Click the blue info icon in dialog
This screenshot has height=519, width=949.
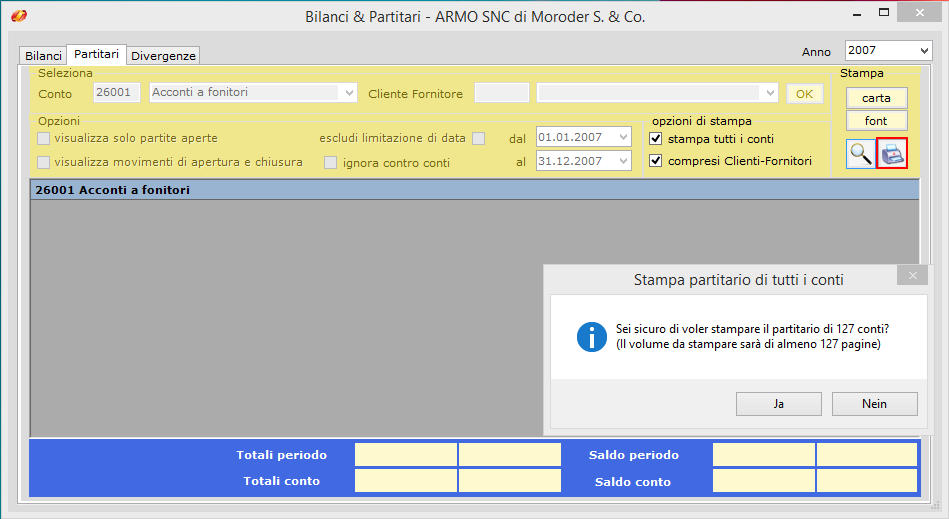592,336
